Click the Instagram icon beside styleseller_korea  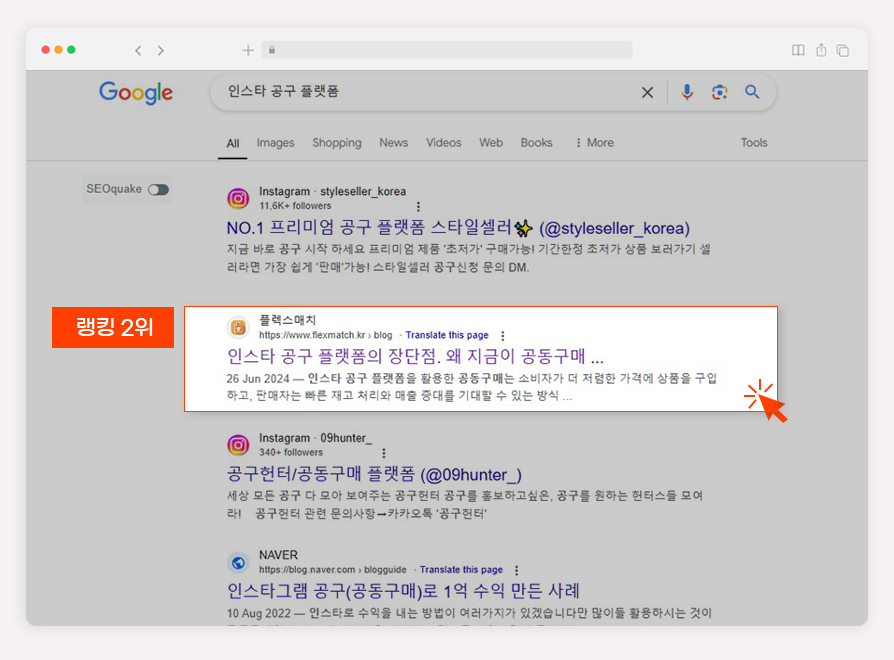tap(238, 198)
